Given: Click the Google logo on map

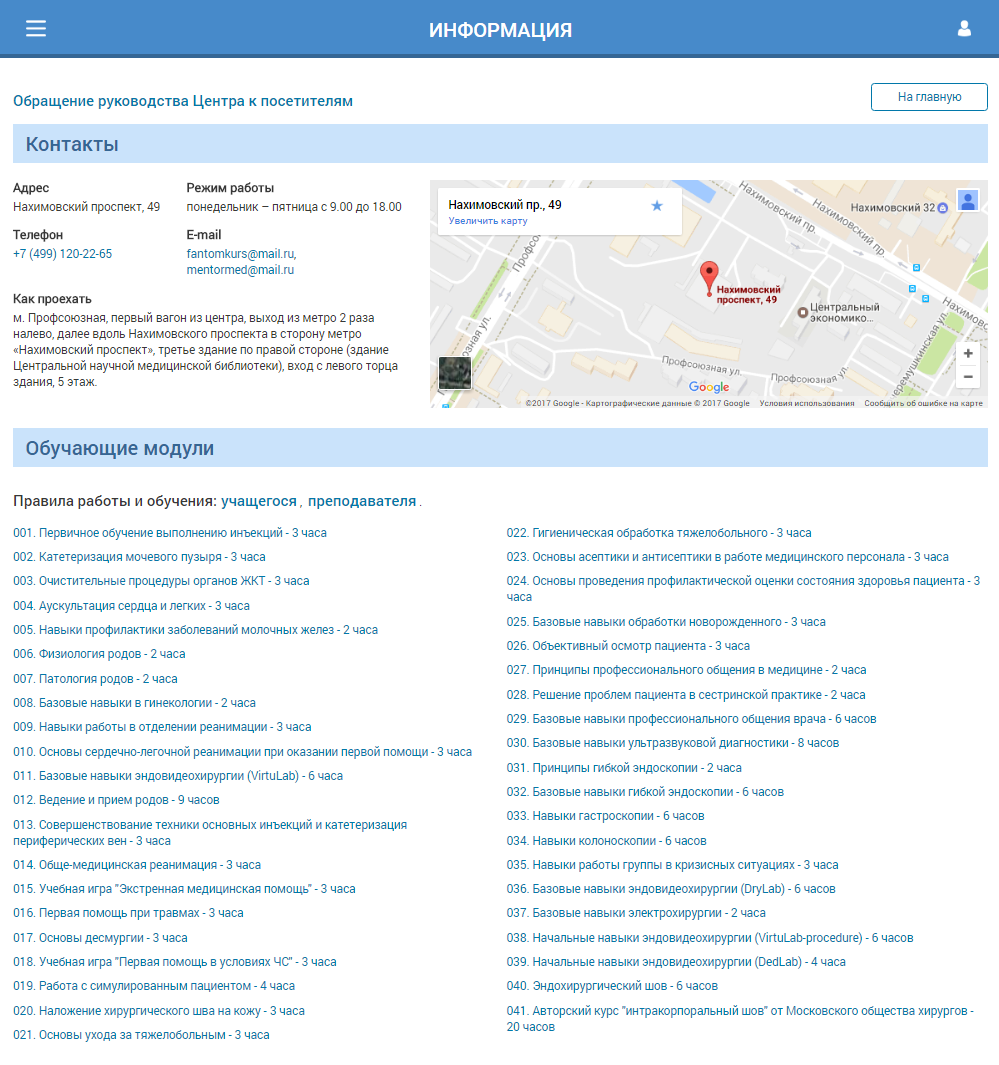Looking at the screenshot, I should (708, 388).
